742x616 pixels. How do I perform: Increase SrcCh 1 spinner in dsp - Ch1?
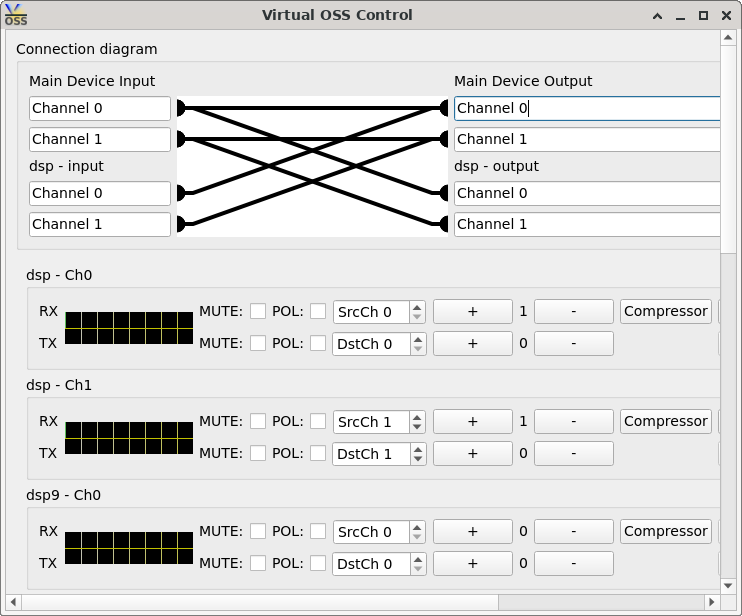coord(417,417)
